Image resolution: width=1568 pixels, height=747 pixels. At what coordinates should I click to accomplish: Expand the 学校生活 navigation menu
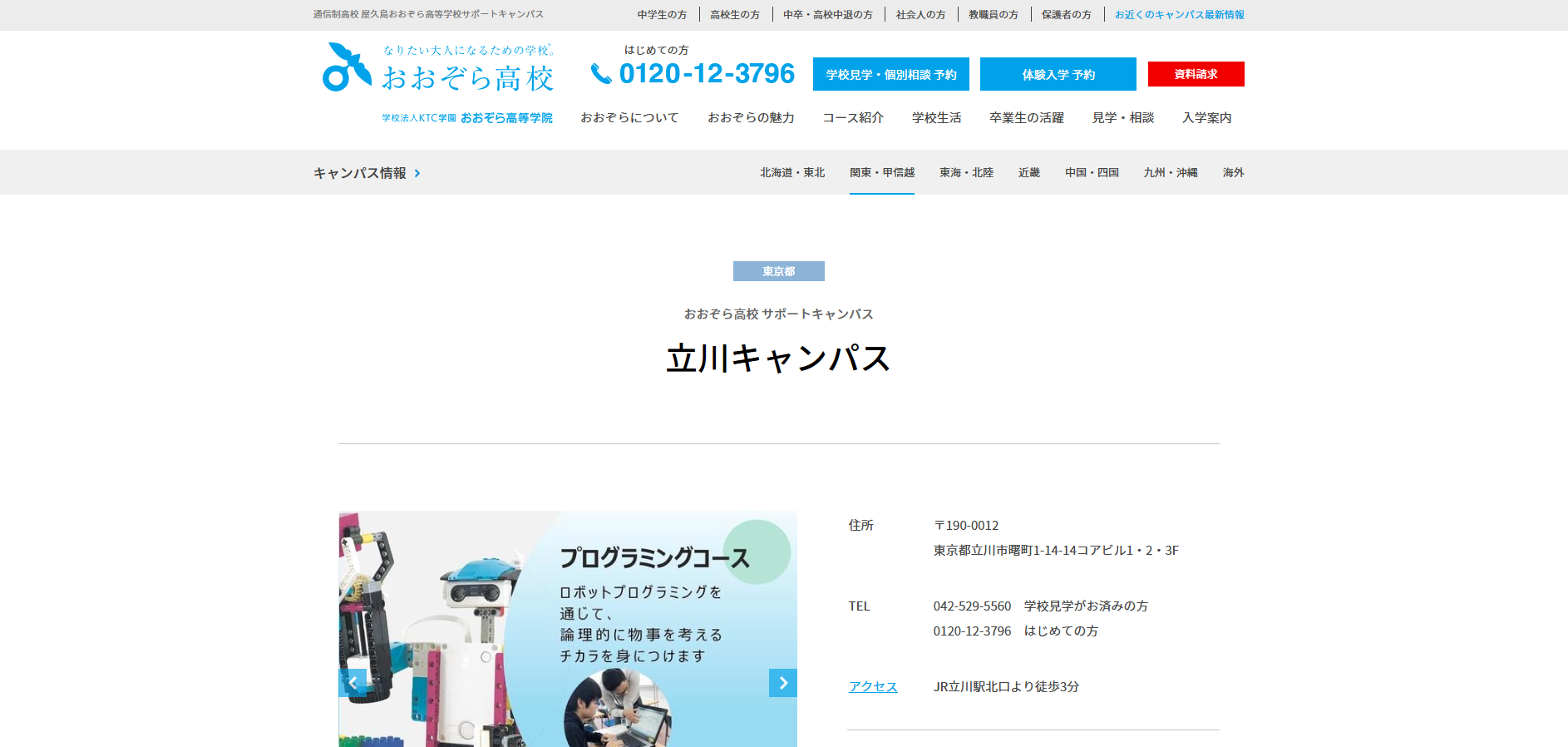(936, 118)
